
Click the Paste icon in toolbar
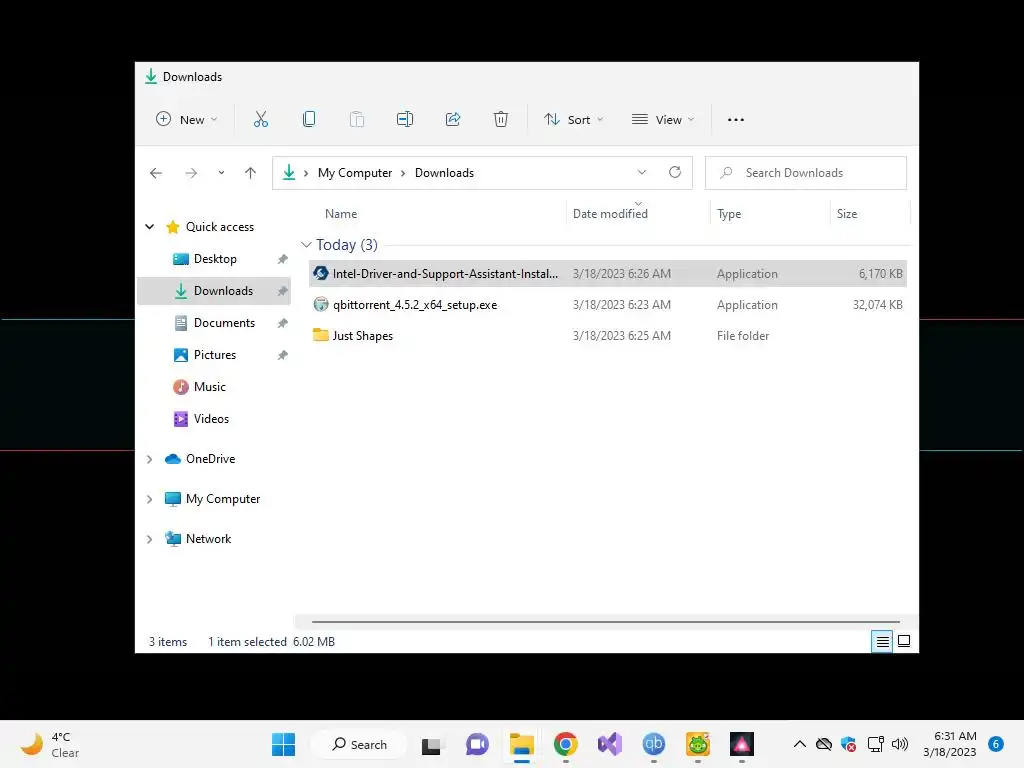coord(357,120)
